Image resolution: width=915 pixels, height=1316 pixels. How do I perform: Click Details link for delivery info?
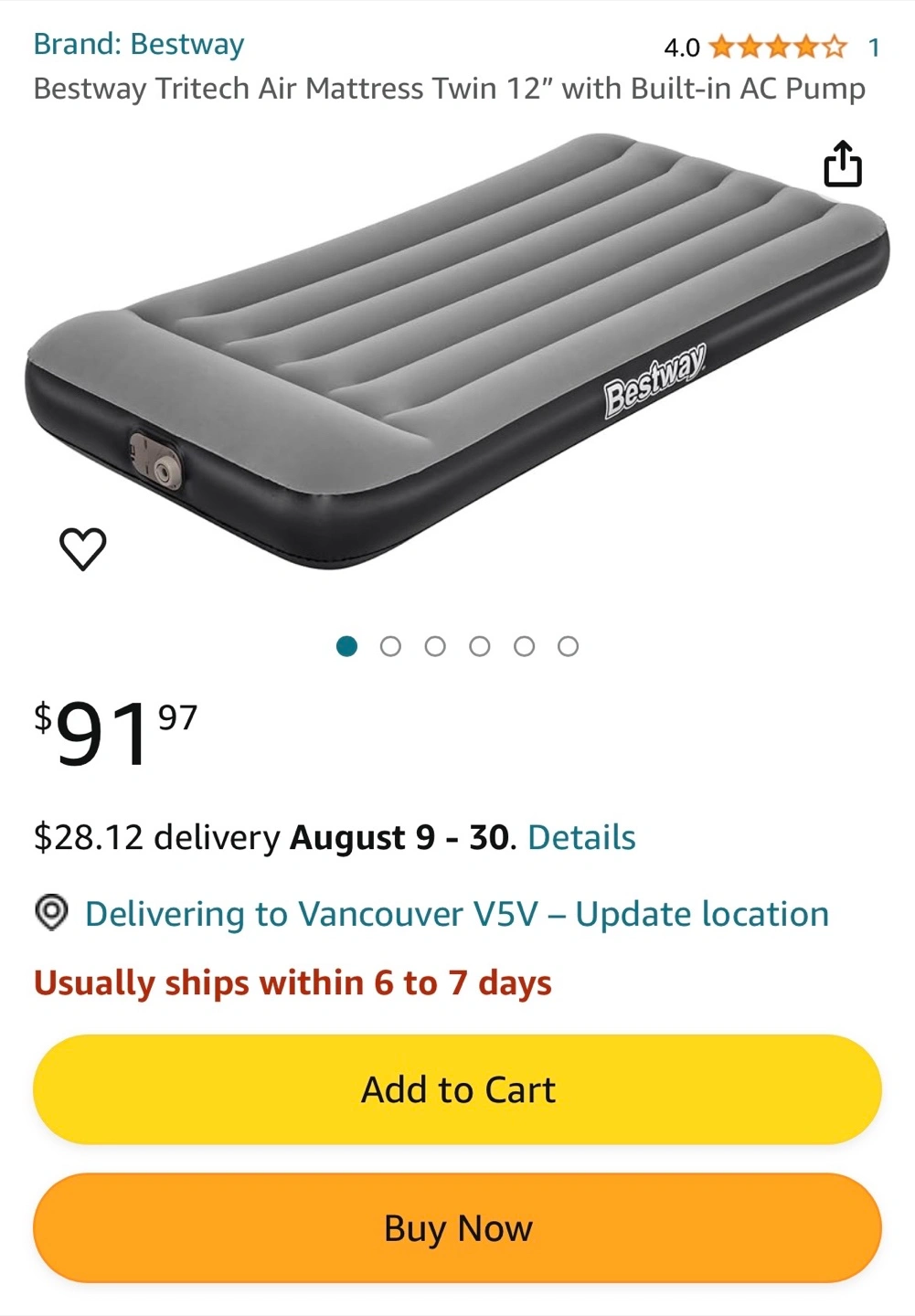[x=581, y=837]
